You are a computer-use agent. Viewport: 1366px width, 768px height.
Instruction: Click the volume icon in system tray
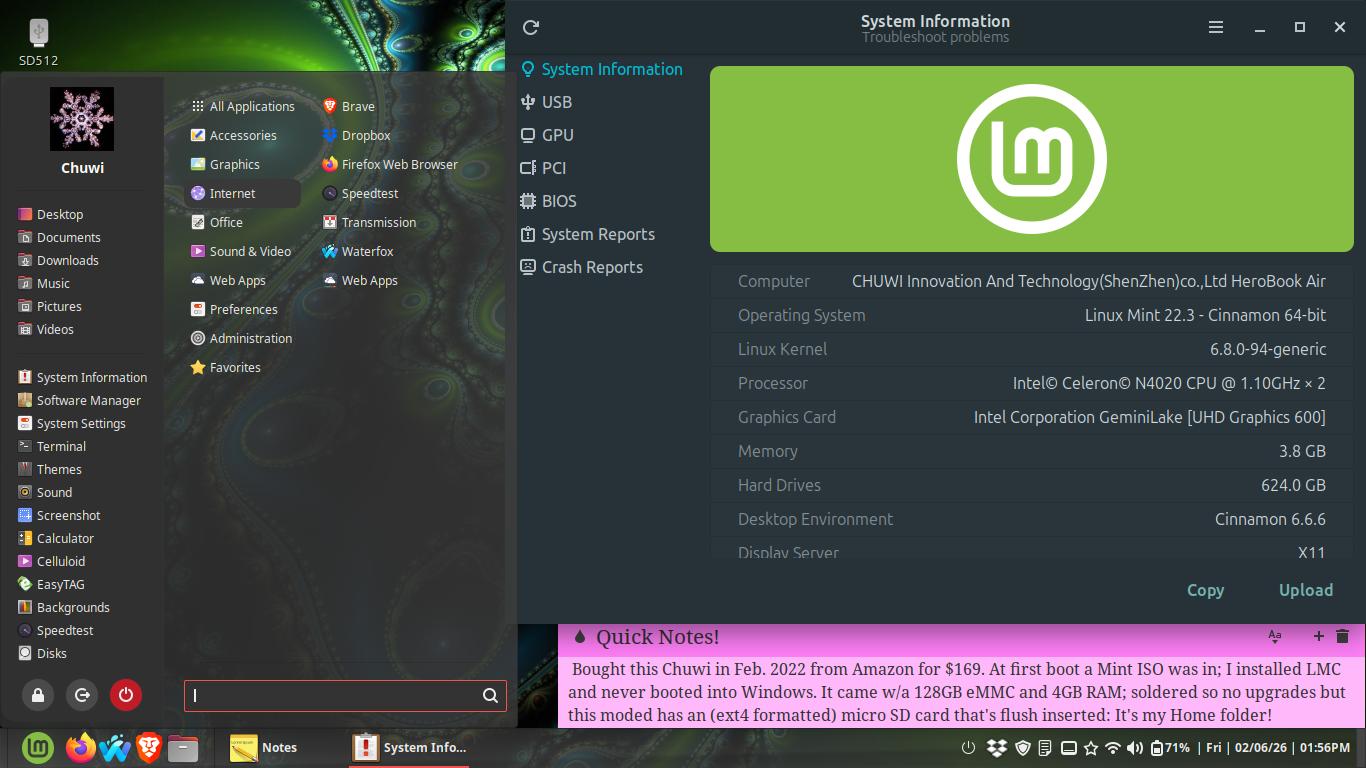[1134, 748]
